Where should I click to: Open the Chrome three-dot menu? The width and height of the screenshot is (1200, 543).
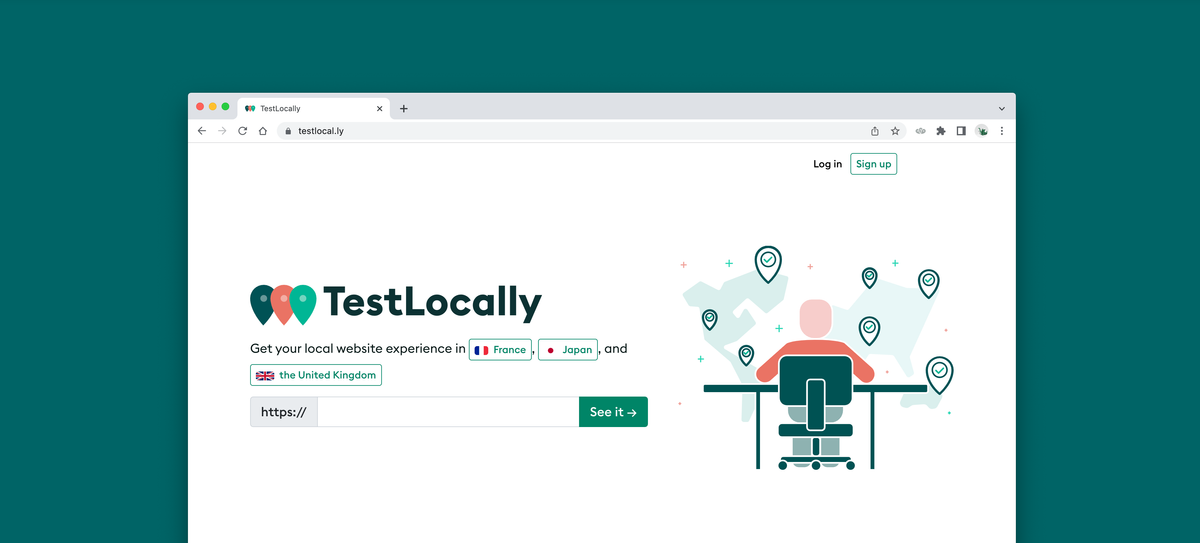click(1002, 131)
